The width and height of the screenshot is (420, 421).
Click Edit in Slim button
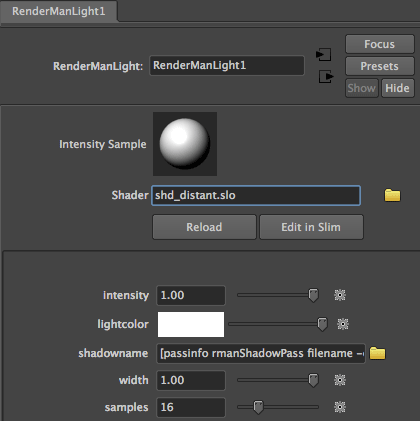(311, 227)
